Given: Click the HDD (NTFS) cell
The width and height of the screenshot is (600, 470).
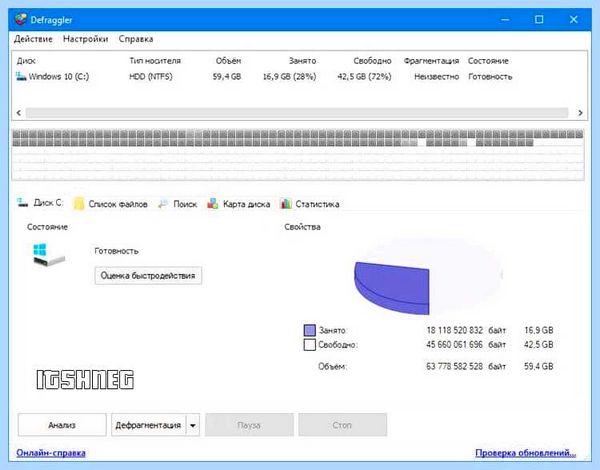Looking at the screenshot, I should [x=151, y=77].
